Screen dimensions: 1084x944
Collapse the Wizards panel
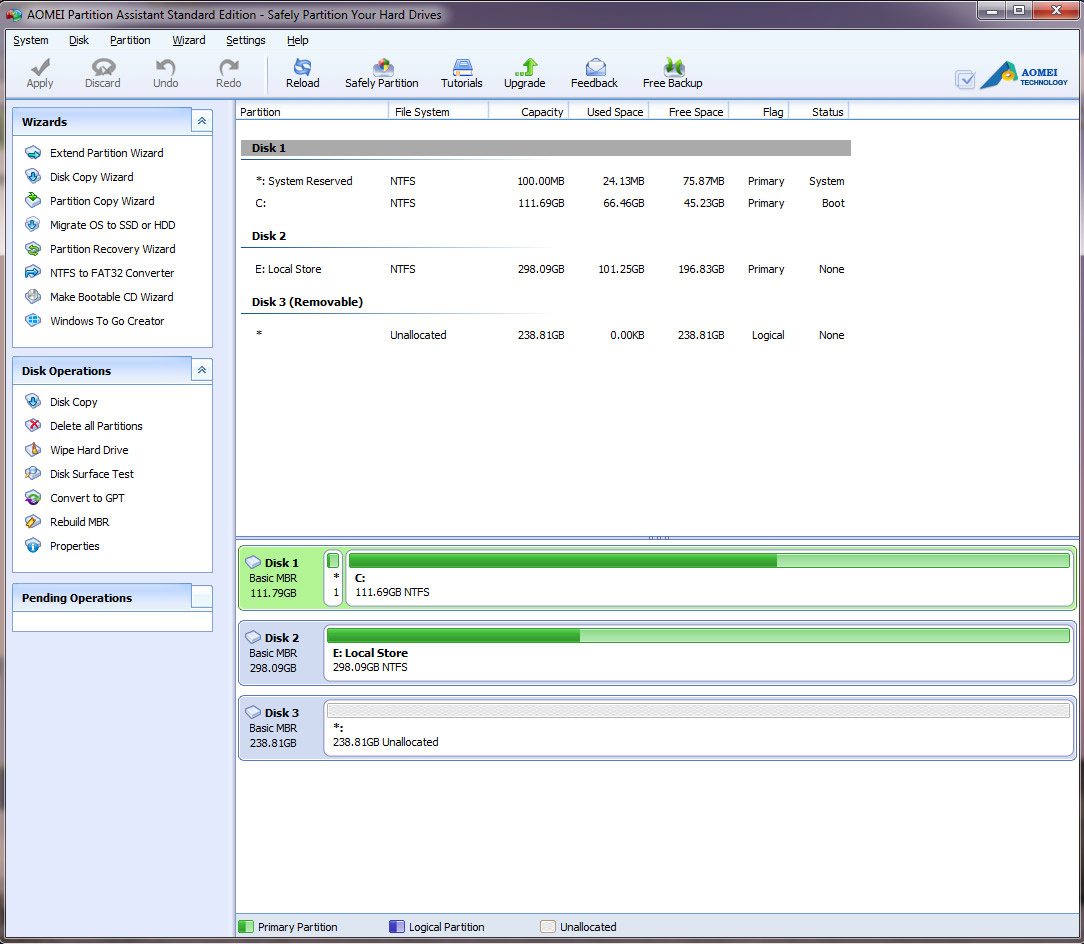tap(202, 121)
